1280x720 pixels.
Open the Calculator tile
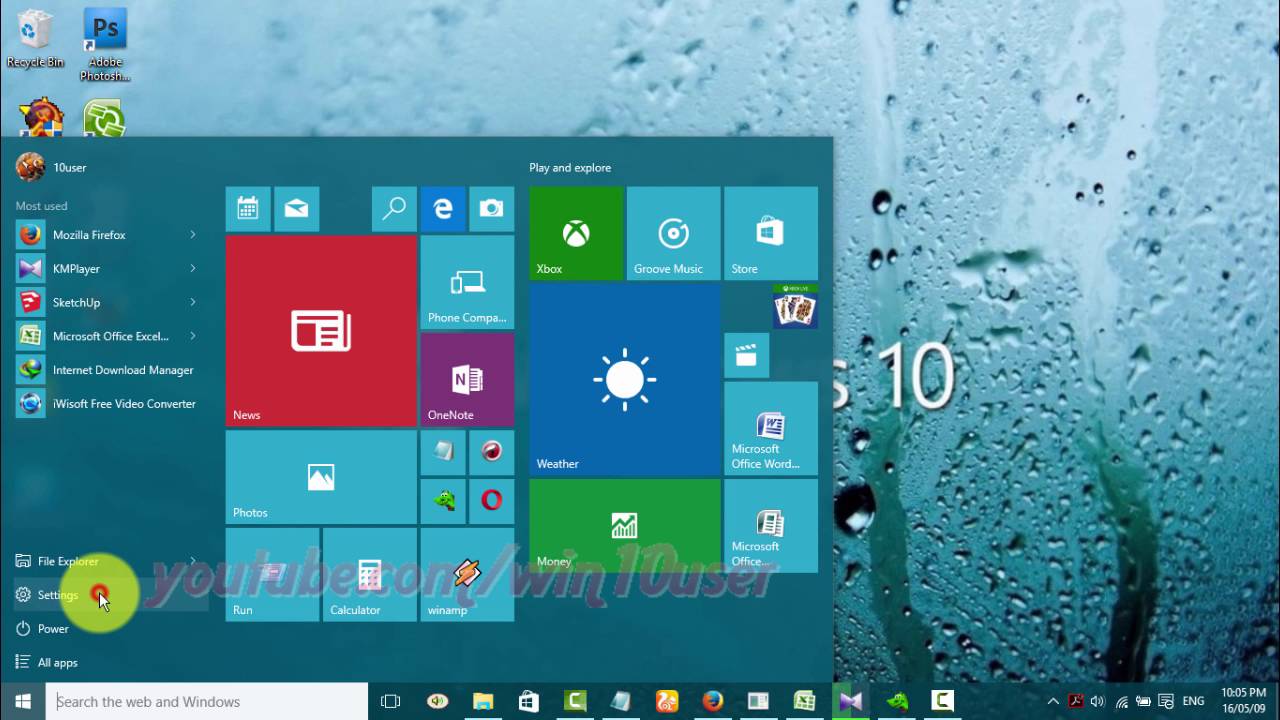click(370, 575)
